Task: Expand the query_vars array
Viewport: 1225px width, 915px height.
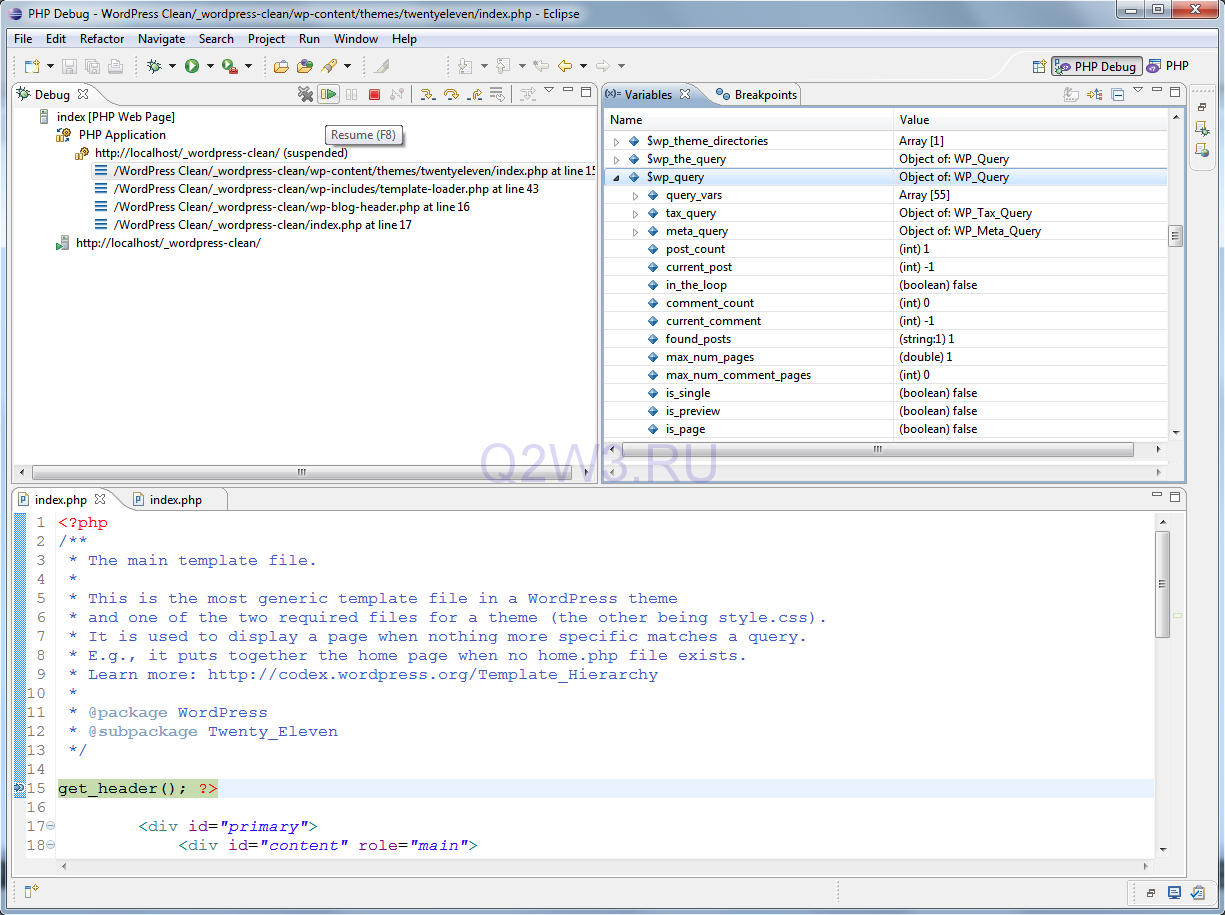Action: pos(635,195)
